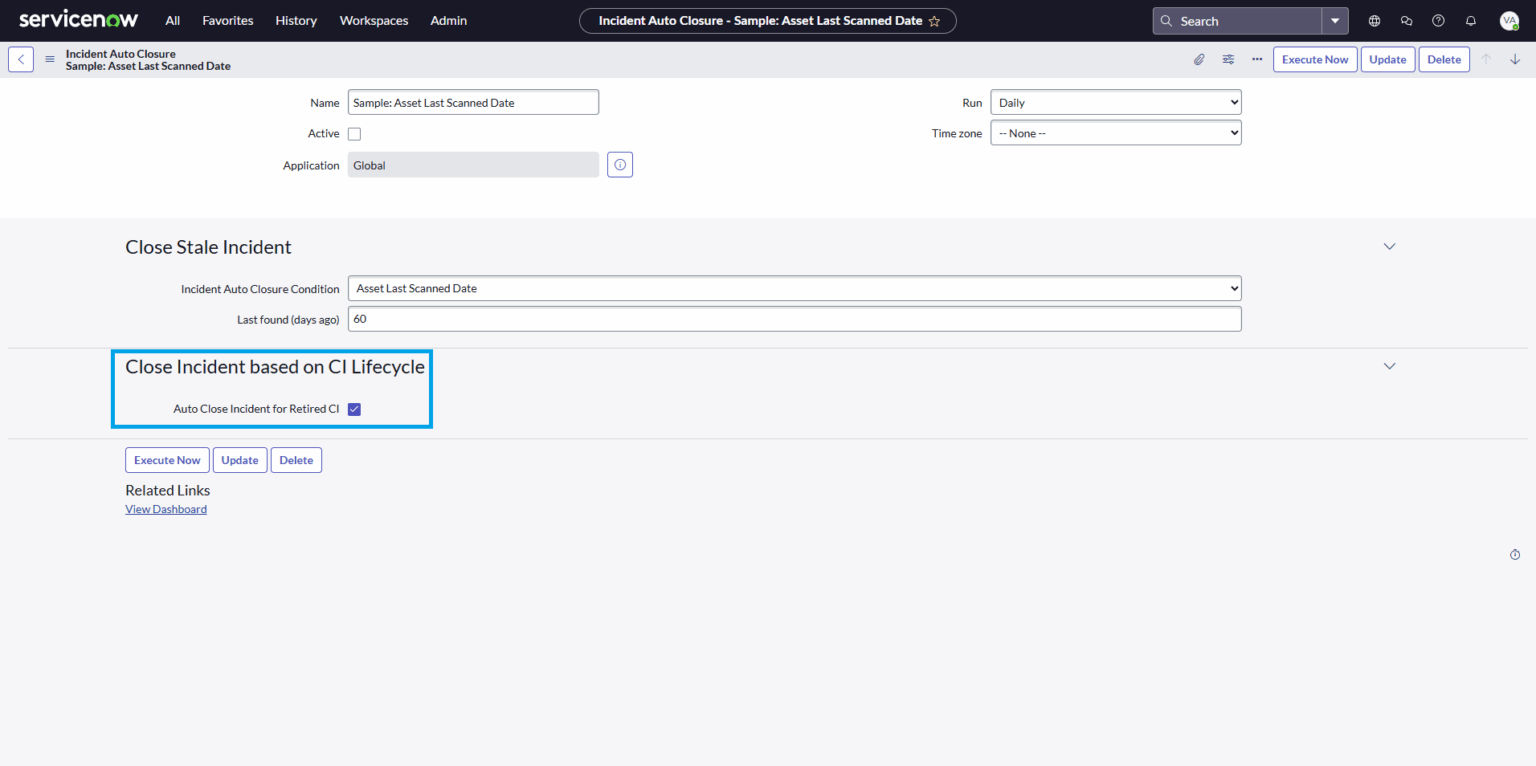The height and width of the screenshot is (766, 1536).
Task: Click the personalize form sliders icon
Action: (1228, 59)
